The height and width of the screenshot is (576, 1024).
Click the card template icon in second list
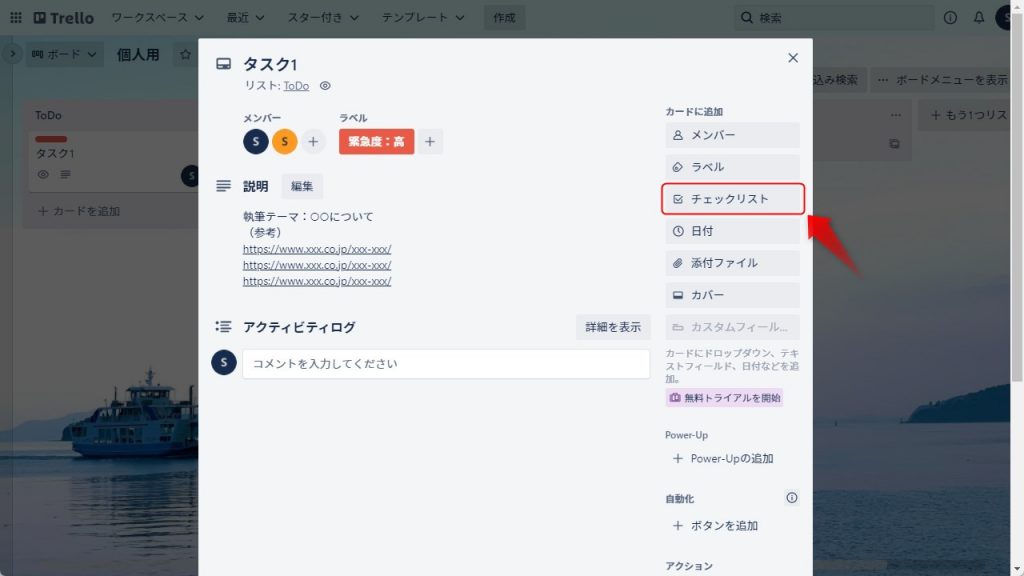pyautogui.click(x=894, y=144)
